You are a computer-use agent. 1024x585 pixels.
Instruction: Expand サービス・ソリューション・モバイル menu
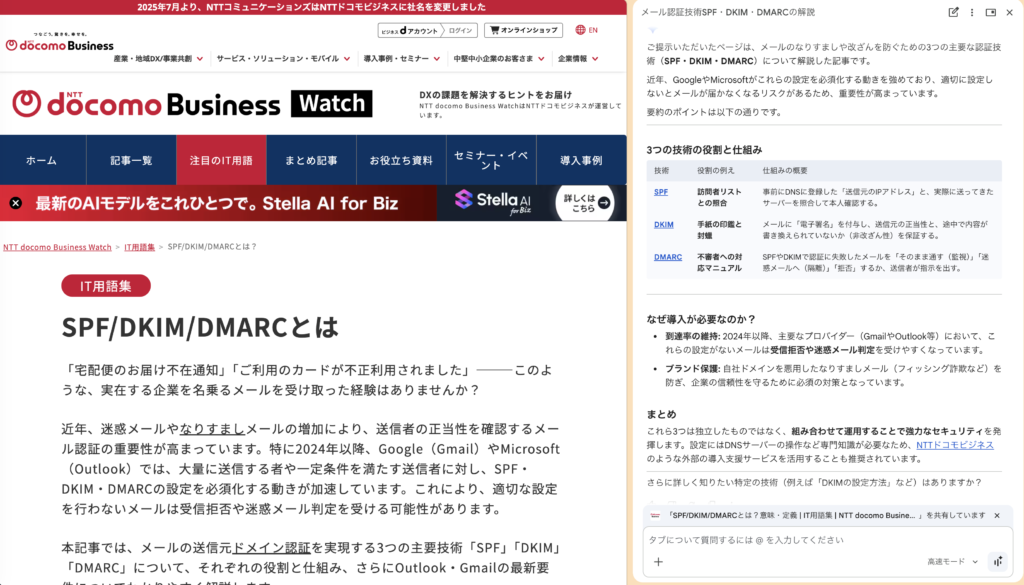283,58
